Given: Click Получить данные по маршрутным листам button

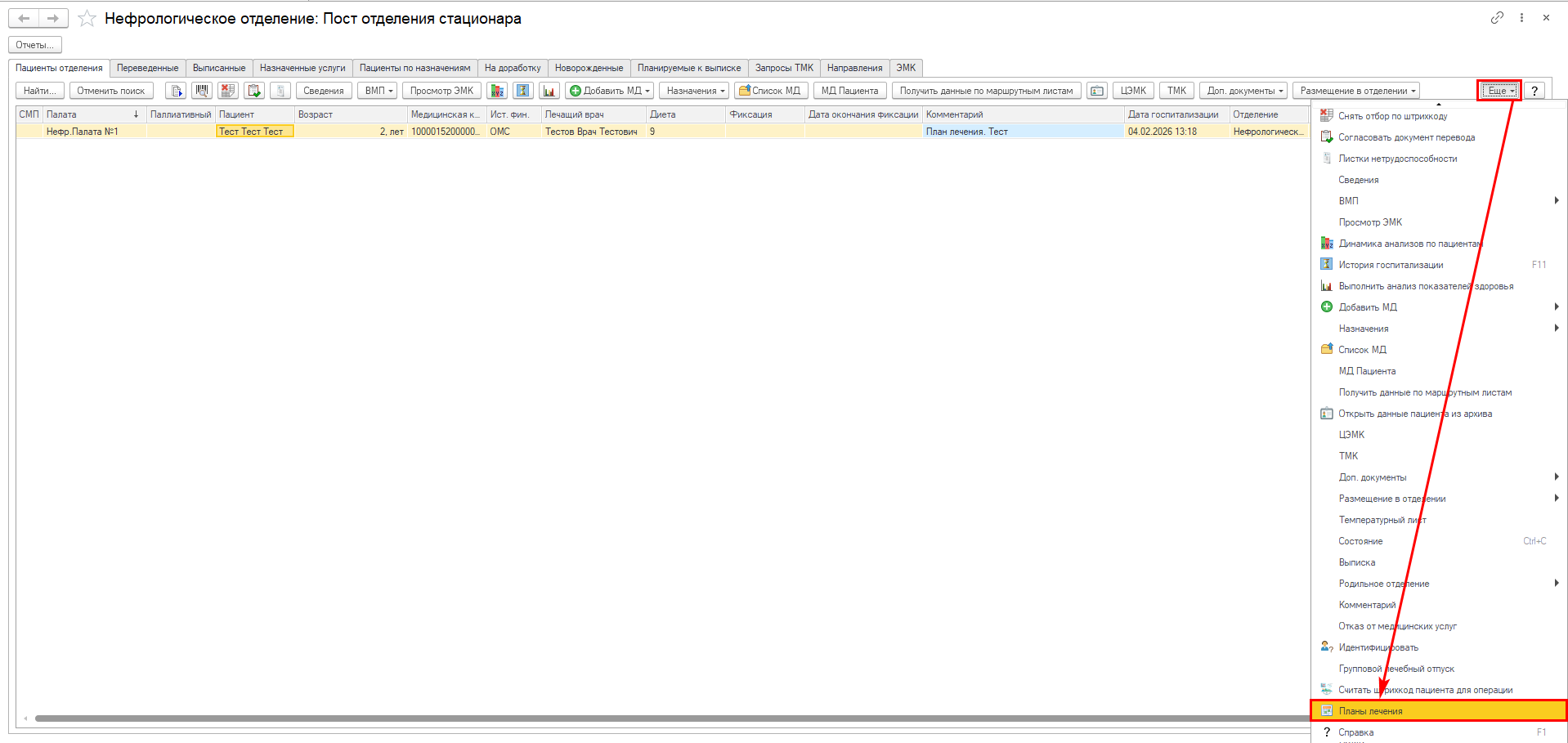Looking at the screenshot, I should (x=987, y=91).
